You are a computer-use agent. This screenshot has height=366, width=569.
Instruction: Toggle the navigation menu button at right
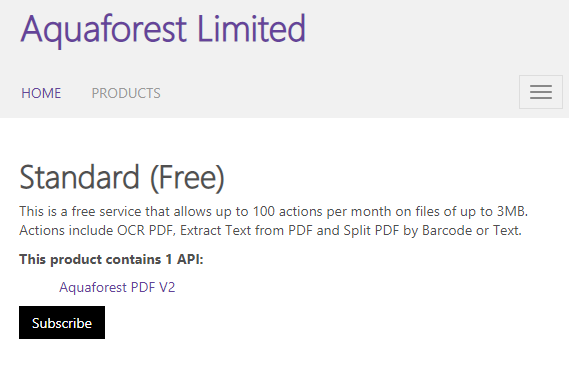[x=541, y=92]
